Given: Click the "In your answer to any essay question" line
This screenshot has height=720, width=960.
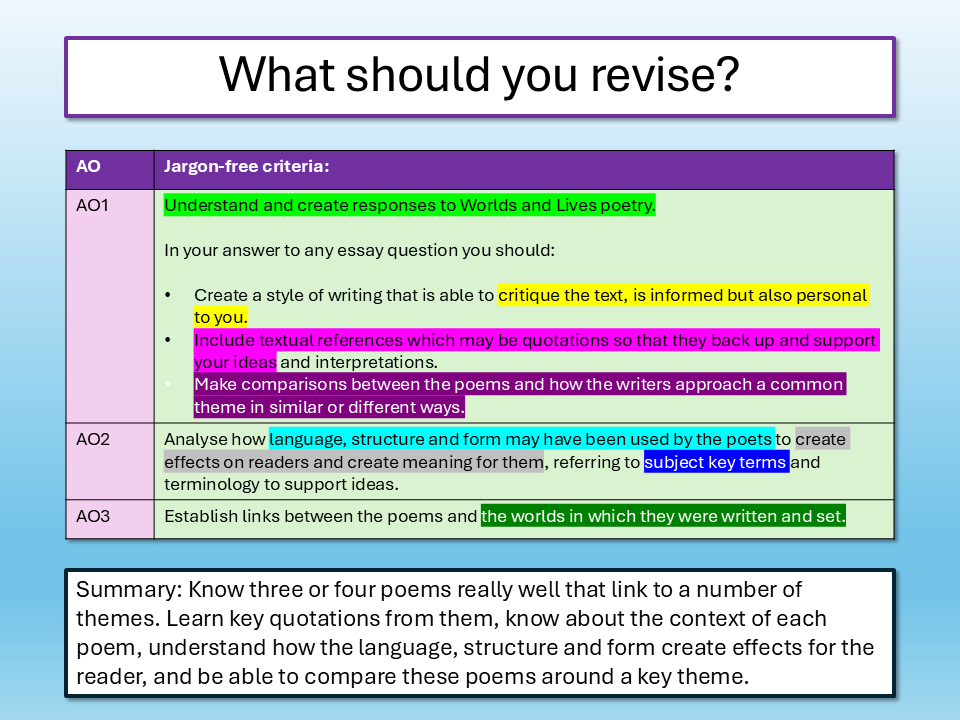Looking at the screenshot, I should click(359, 250).
